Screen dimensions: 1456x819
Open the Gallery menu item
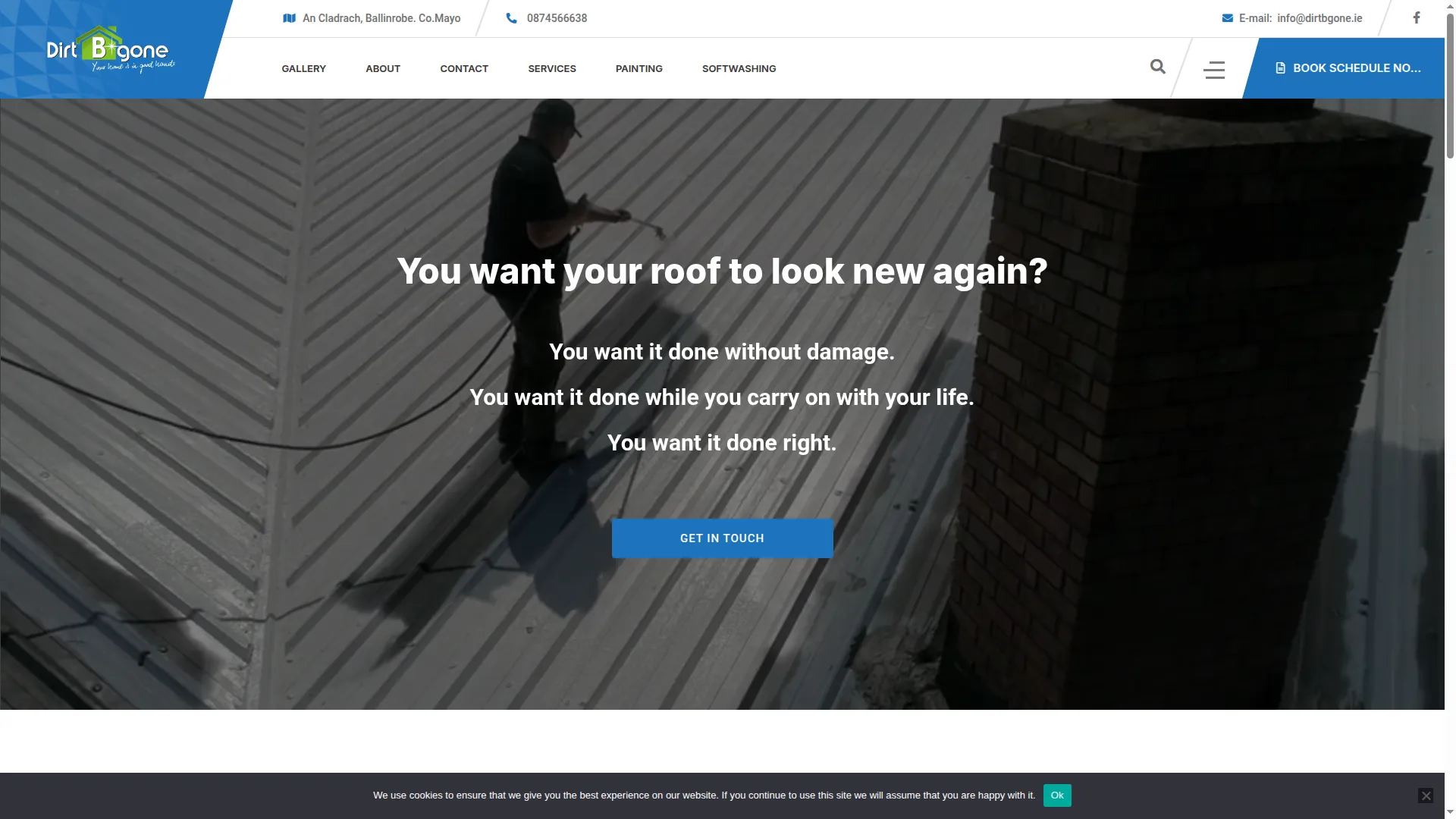[303, 68]
